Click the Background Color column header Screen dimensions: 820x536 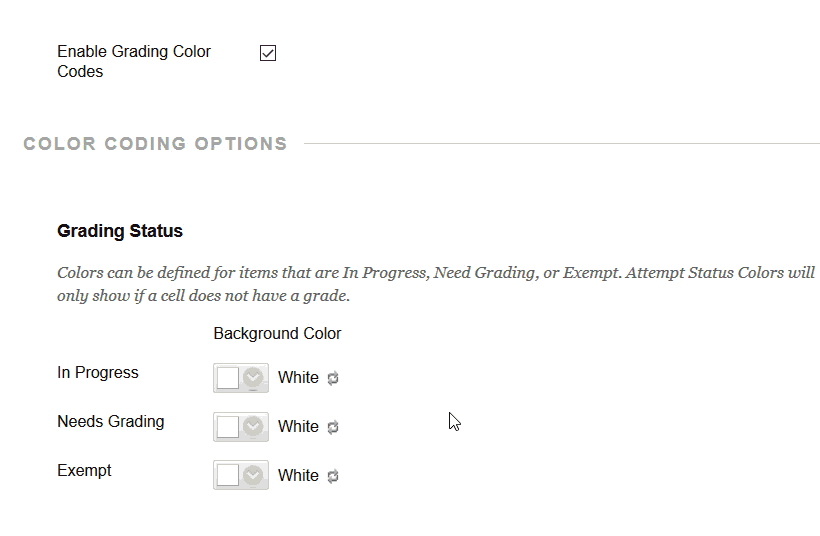tap(277, 333)
